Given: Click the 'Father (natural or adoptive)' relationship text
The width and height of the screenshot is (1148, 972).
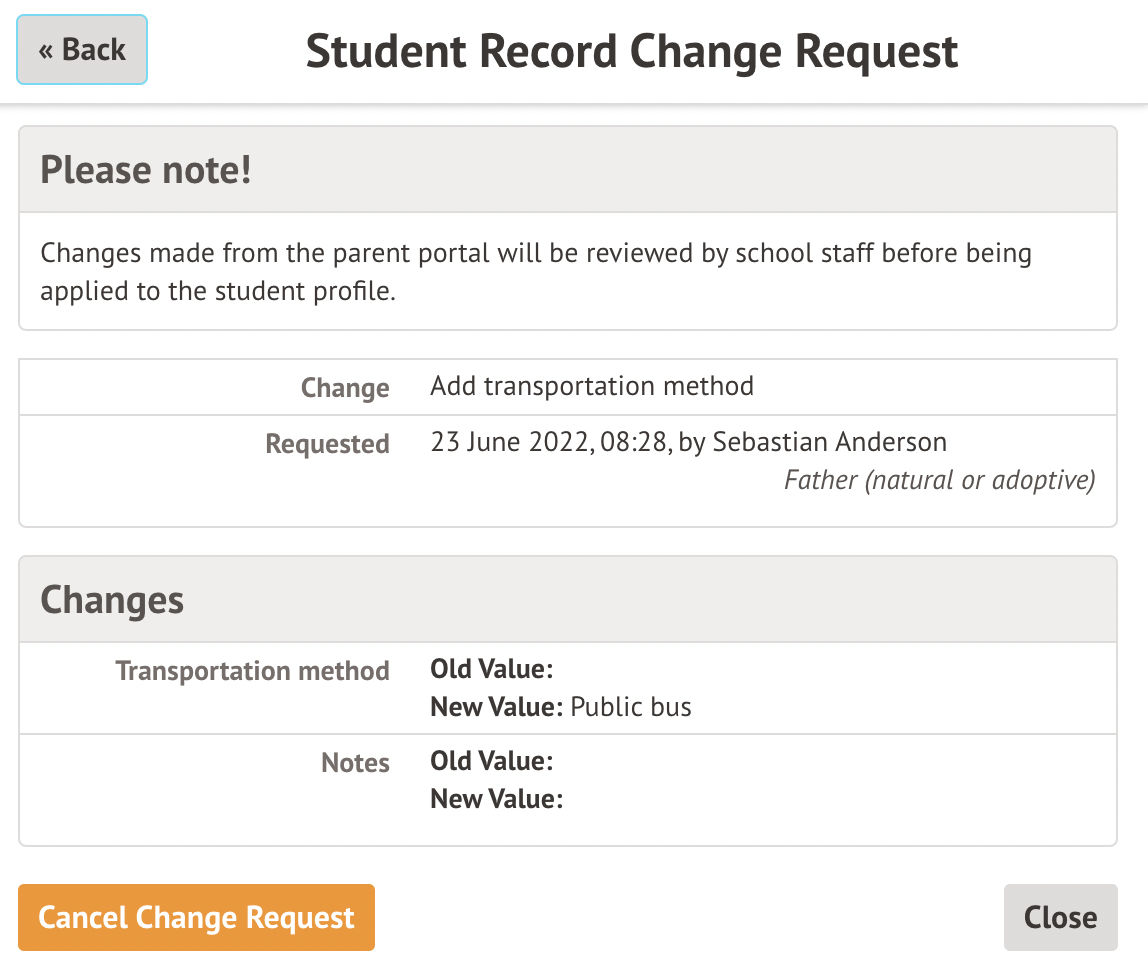Looking at the screenshot, I should click(x=939, y=481).
